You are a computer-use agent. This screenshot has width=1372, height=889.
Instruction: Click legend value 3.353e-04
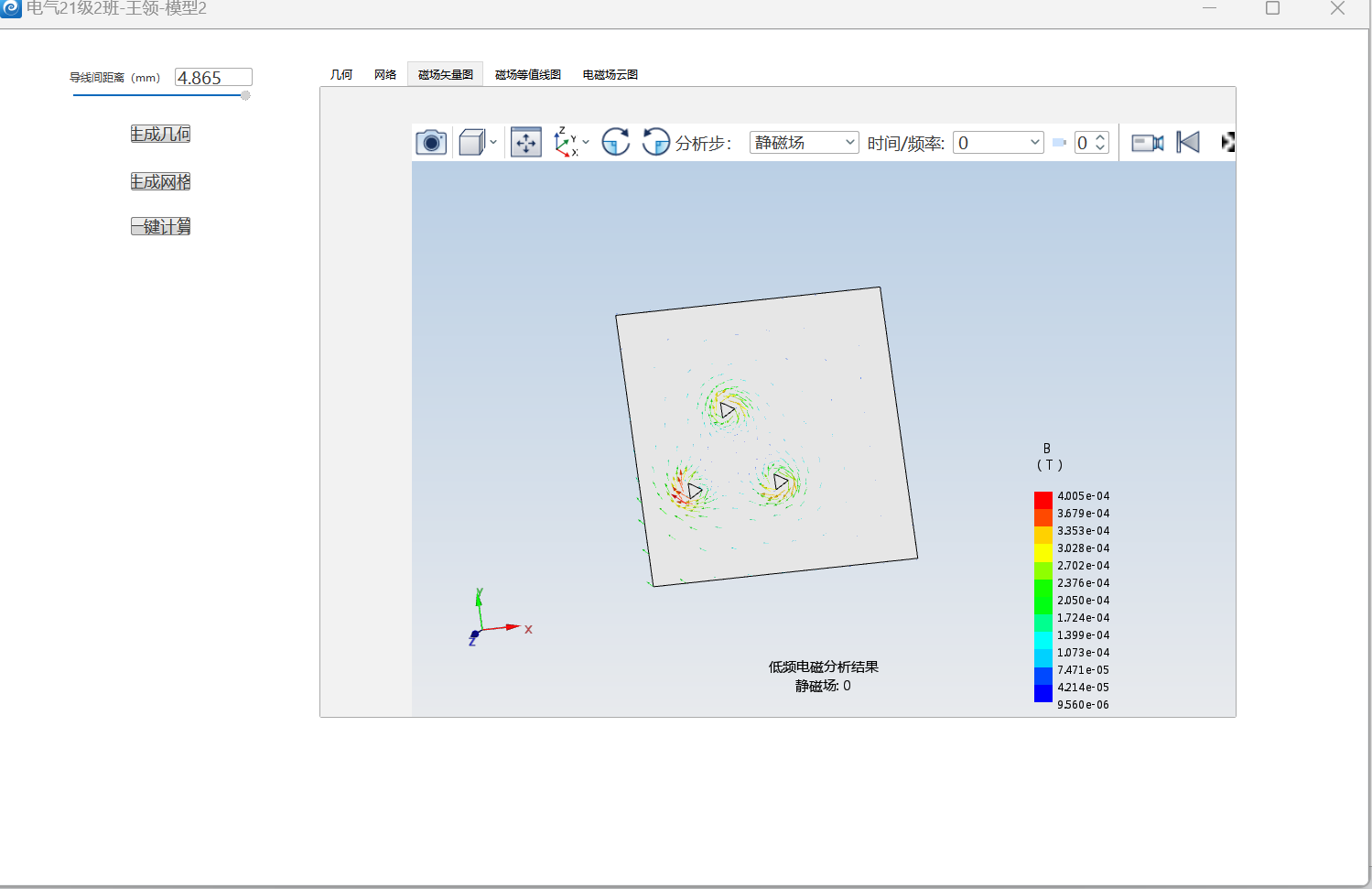(1084, 531)
